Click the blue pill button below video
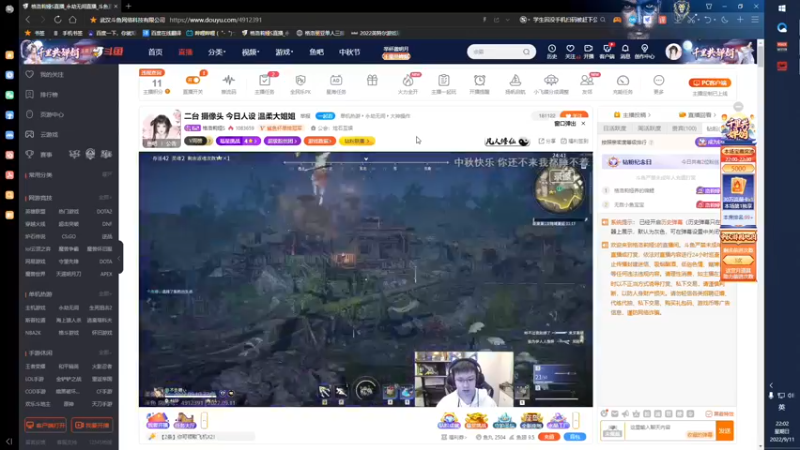This screenshot has width=800, height=450. (x=574, y=437)
